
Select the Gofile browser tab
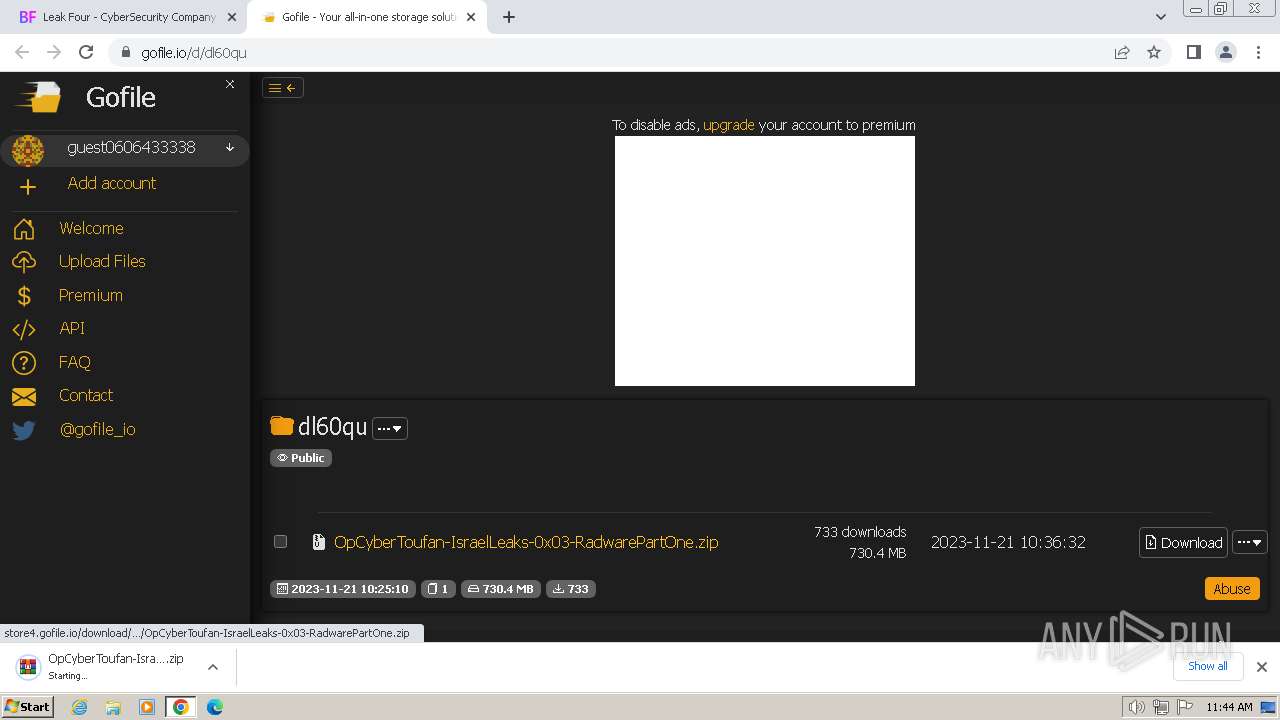[368, 17]
